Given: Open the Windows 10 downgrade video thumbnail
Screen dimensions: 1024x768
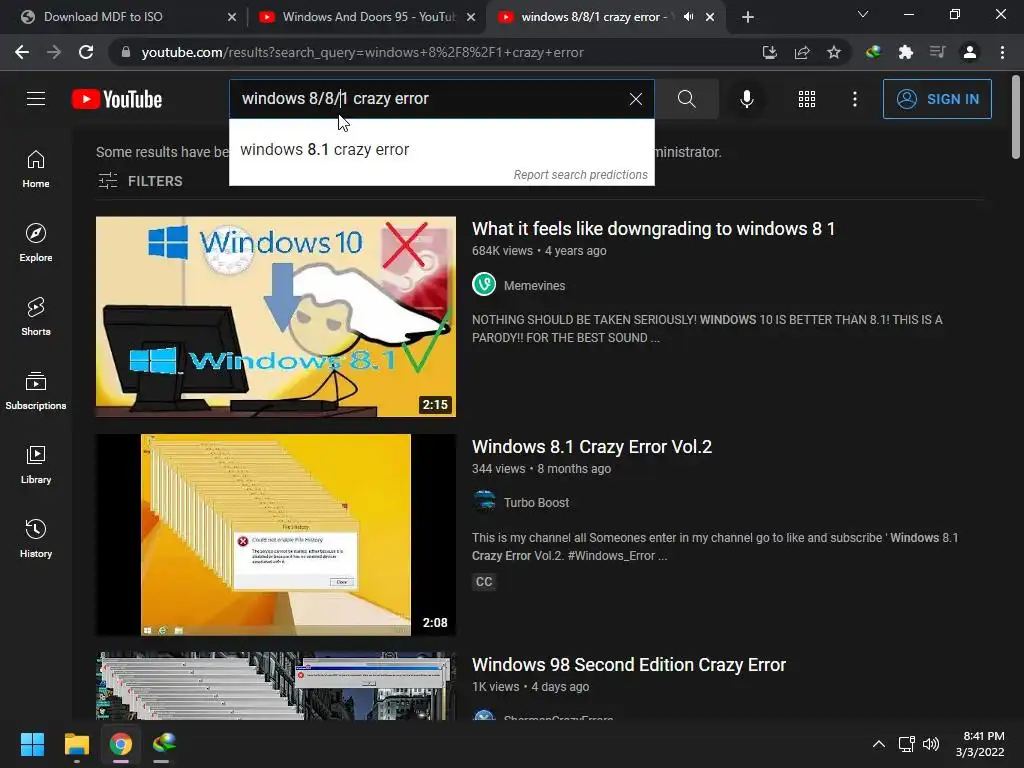Looking at the screenshot, I should coord(276,316).
